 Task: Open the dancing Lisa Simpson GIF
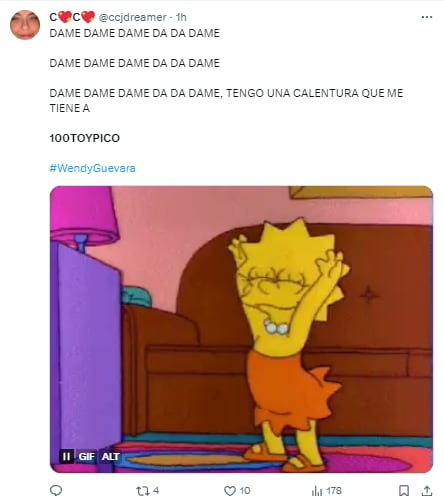pyautogui.click(x=241, y=329)
